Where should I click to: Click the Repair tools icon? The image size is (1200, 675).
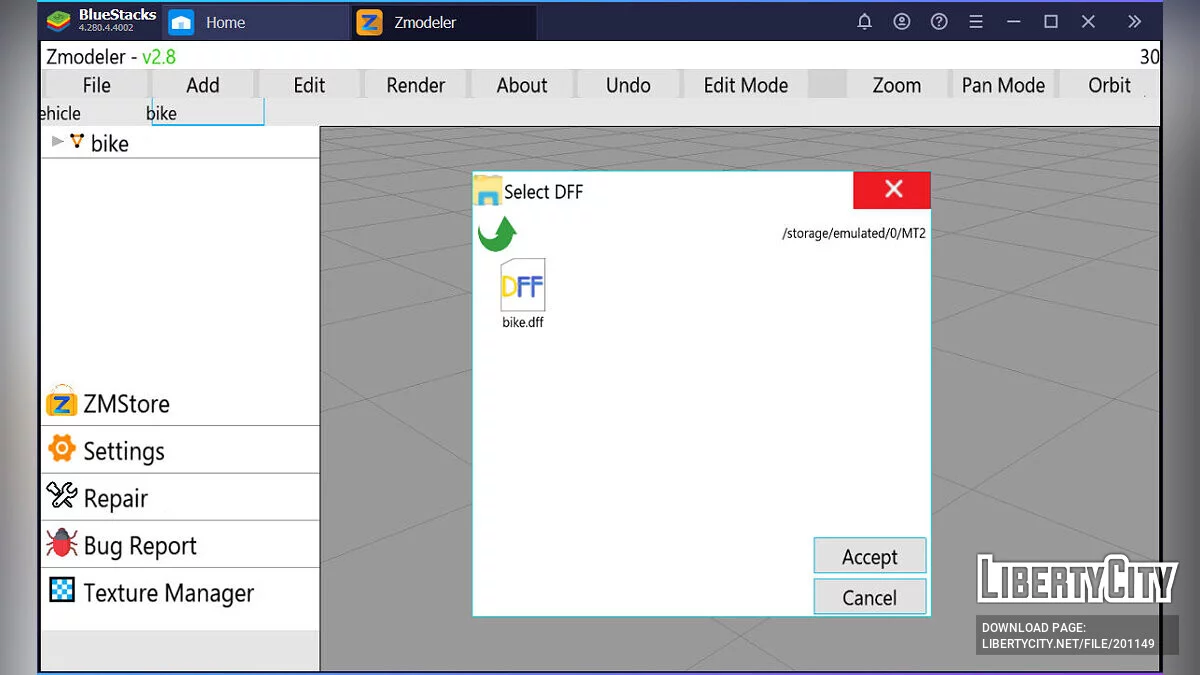click(x=62, y=496)
